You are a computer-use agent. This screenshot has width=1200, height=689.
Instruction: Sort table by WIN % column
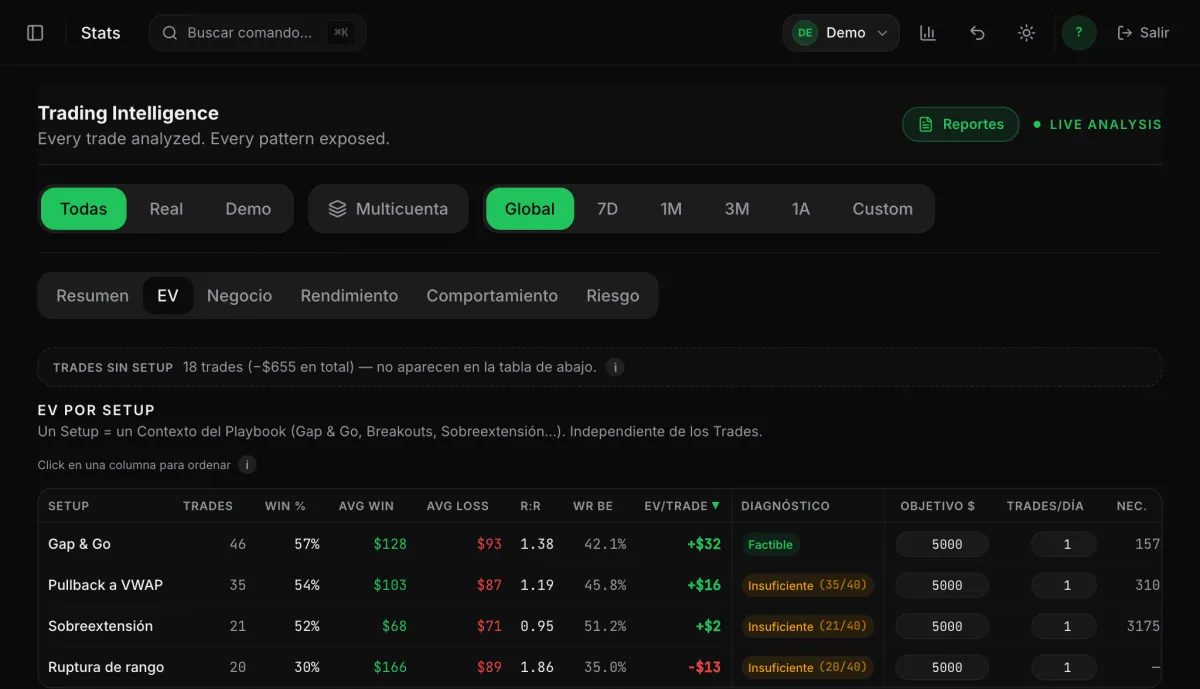[x=285, y=506]
